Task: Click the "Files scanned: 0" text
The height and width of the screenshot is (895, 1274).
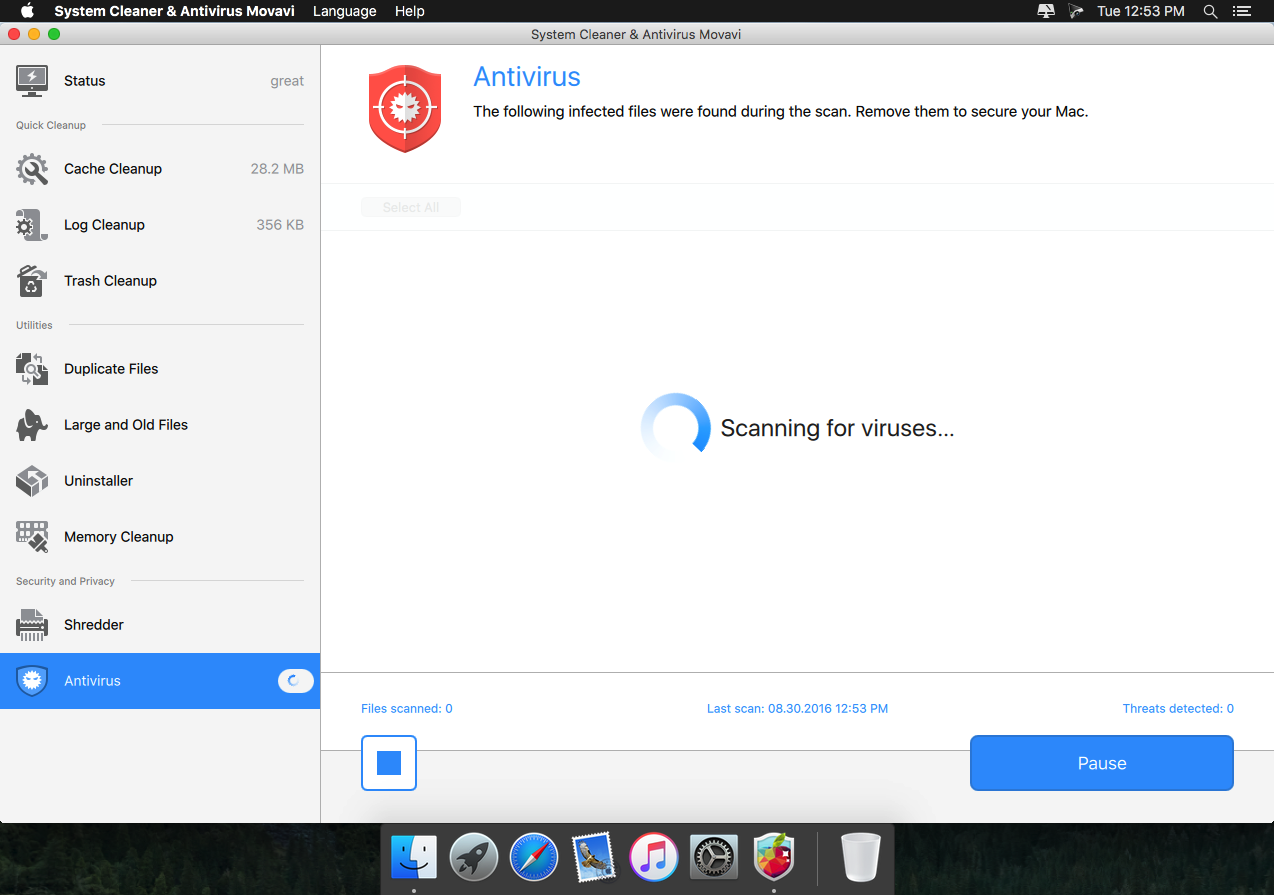Action: (407, 708)
